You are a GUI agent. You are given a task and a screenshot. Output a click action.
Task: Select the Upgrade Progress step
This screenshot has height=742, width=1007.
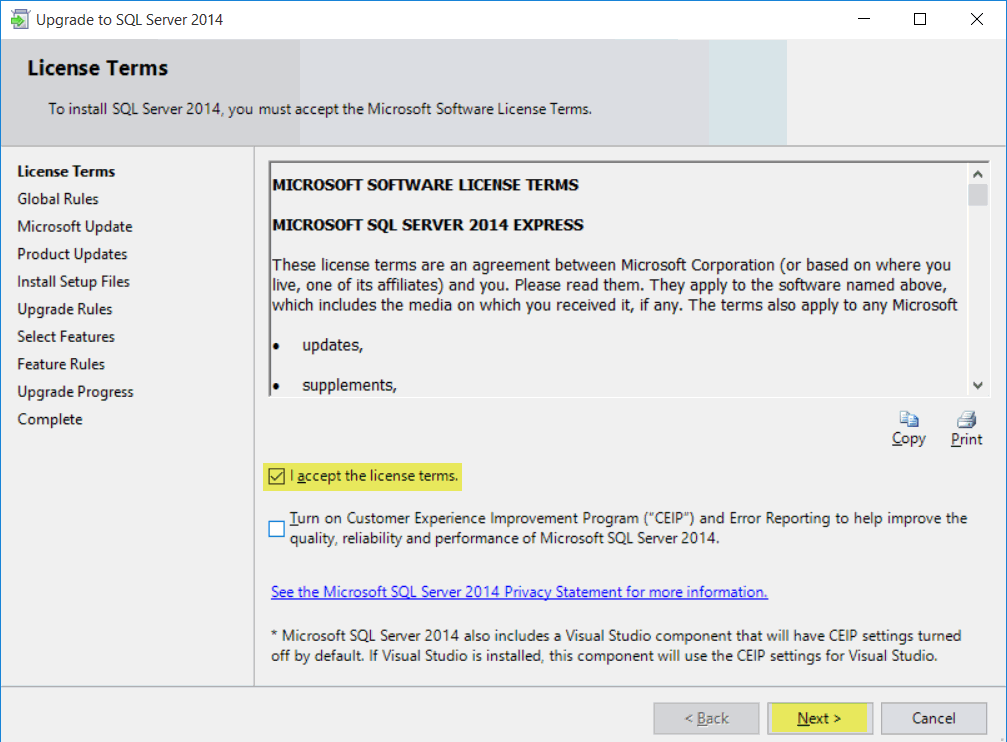click(75, 392)
